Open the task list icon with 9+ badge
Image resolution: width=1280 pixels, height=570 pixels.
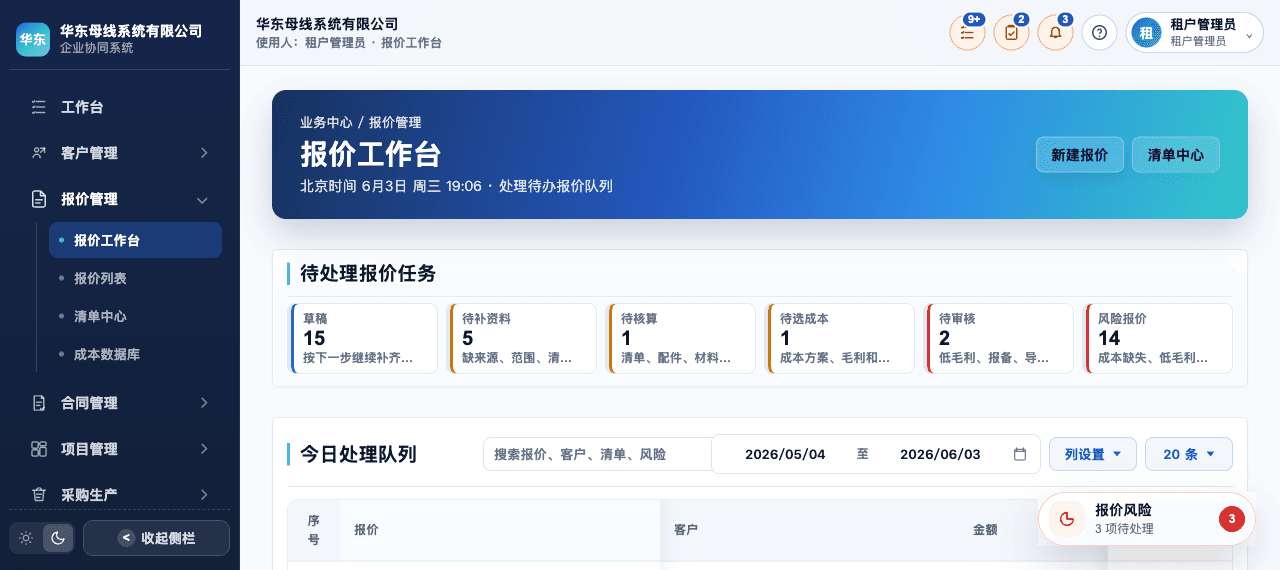pos(967,33)
